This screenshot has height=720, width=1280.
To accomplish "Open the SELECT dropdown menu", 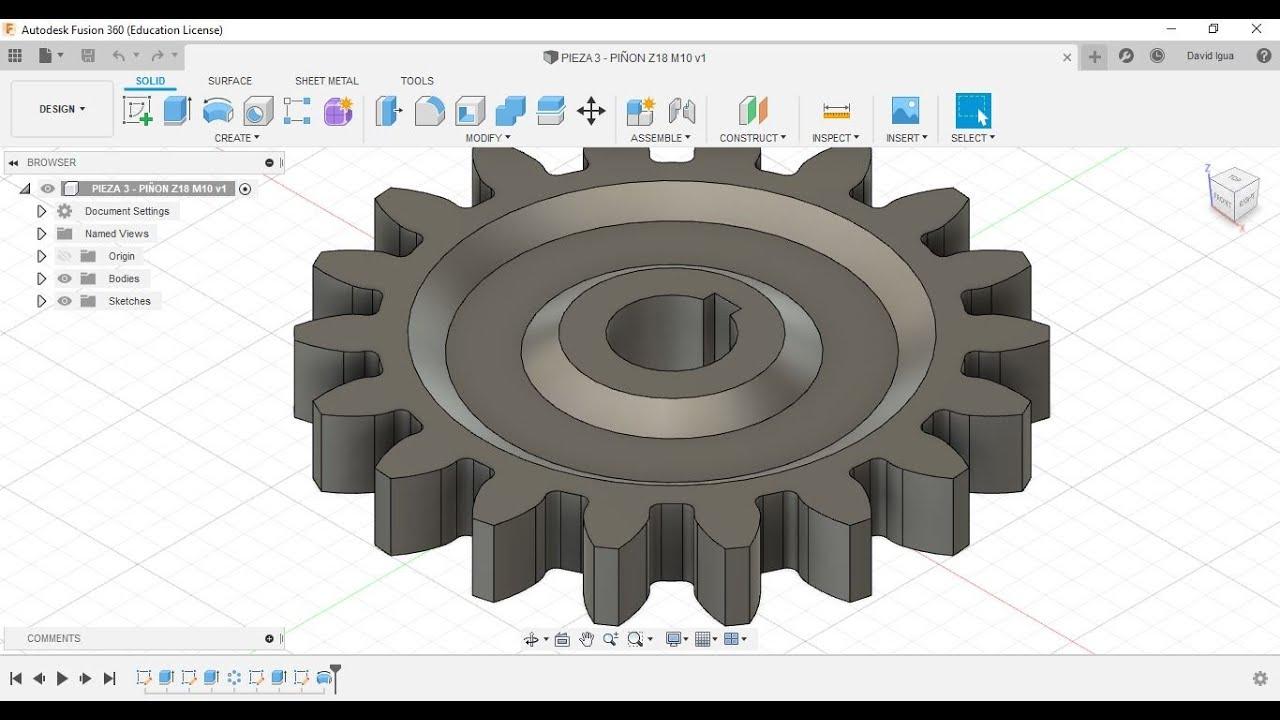I will (973, 138).
